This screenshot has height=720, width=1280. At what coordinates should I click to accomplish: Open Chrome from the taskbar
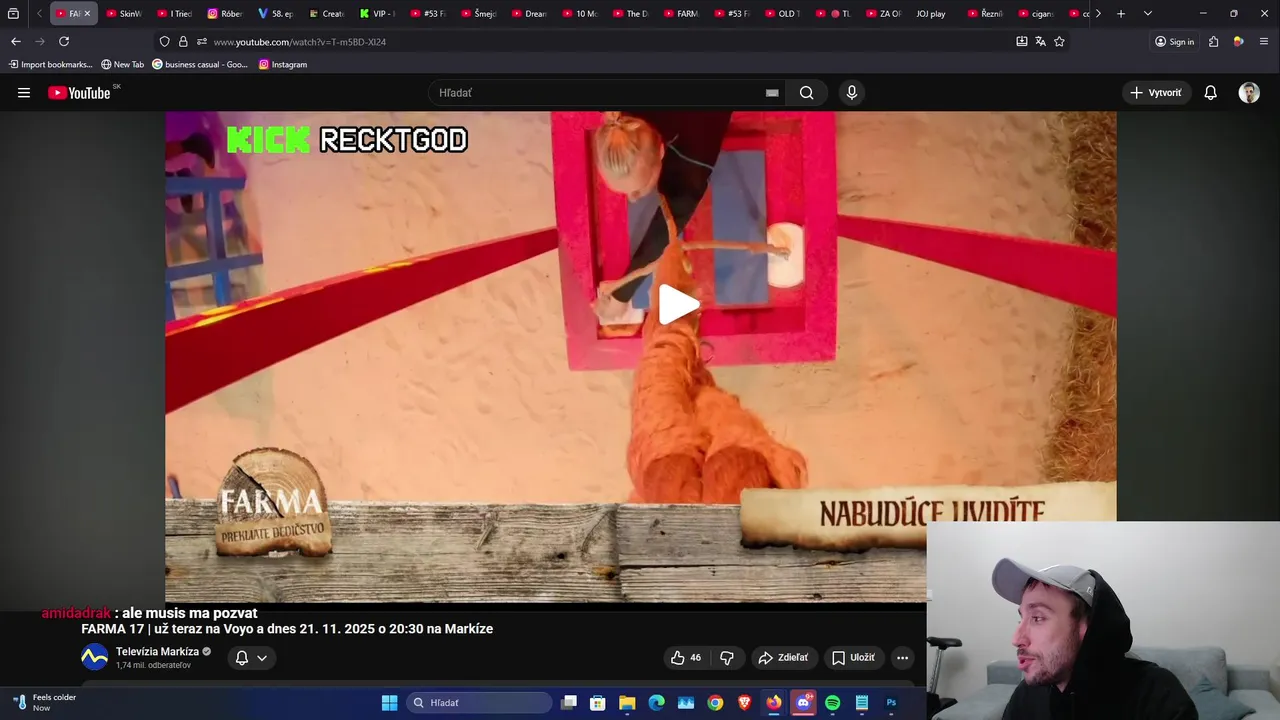715,703
